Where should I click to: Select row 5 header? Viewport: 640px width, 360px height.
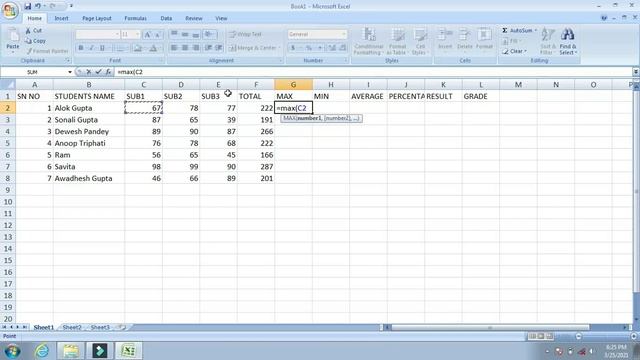[x=7, y=143]
